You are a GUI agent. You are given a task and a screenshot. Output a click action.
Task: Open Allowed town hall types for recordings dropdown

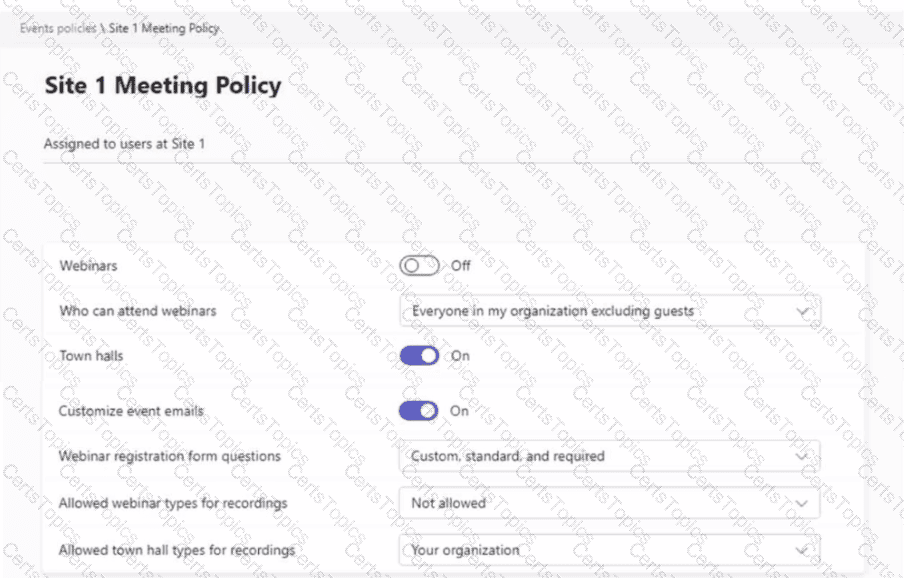coord(609,550)
